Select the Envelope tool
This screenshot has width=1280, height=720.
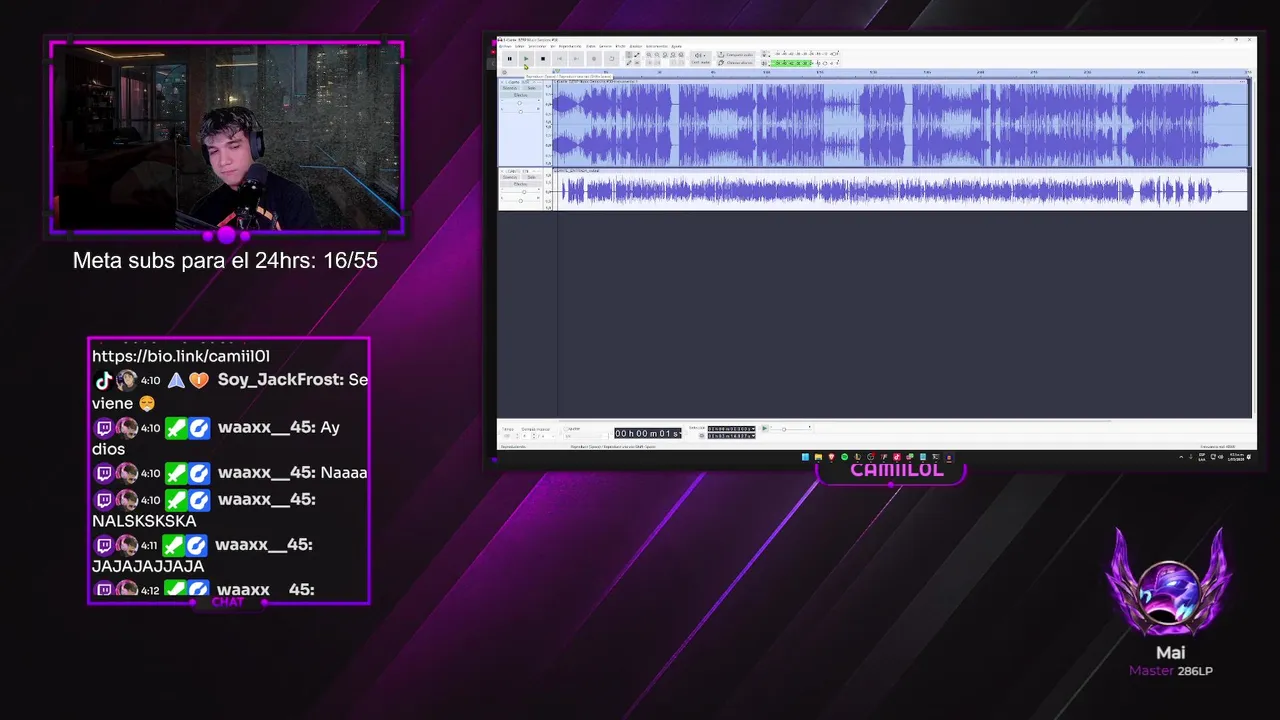637,55
